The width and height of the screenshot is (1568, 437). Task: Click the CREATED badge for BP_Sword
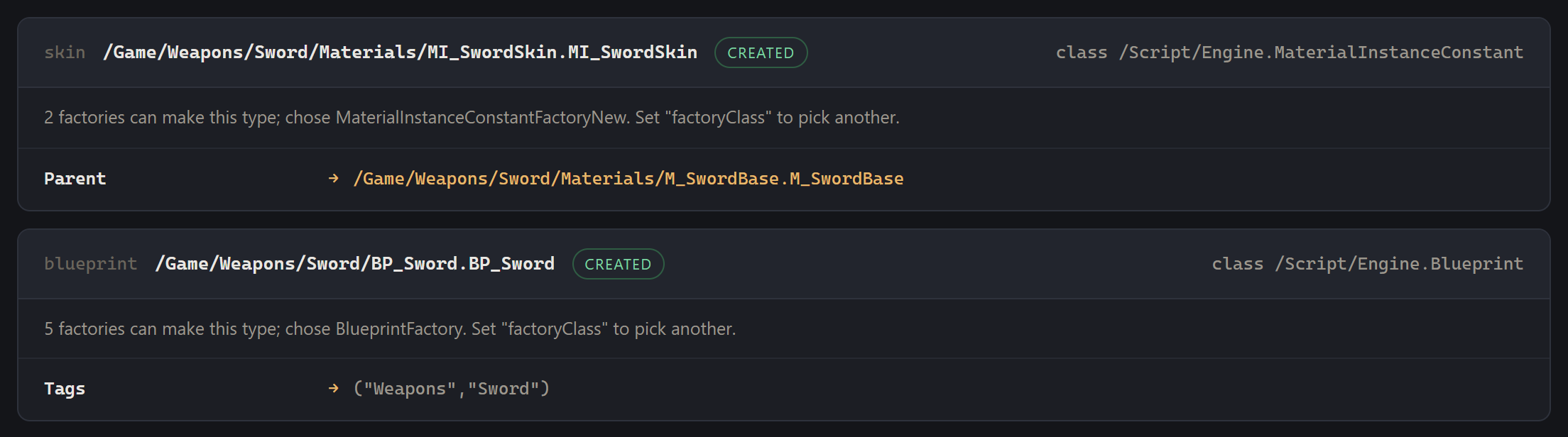(x=618, y=264)
